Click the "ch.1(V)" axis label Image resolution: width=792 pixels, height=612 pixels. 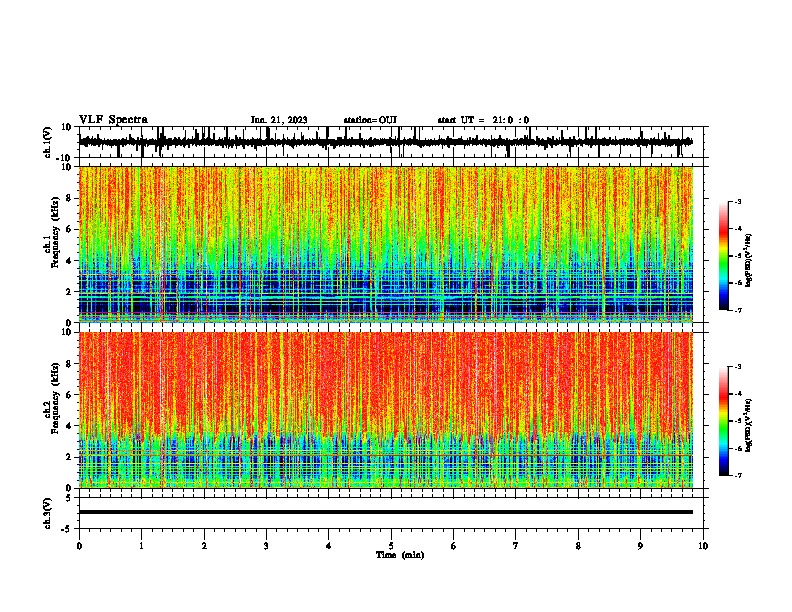[48, 142]
